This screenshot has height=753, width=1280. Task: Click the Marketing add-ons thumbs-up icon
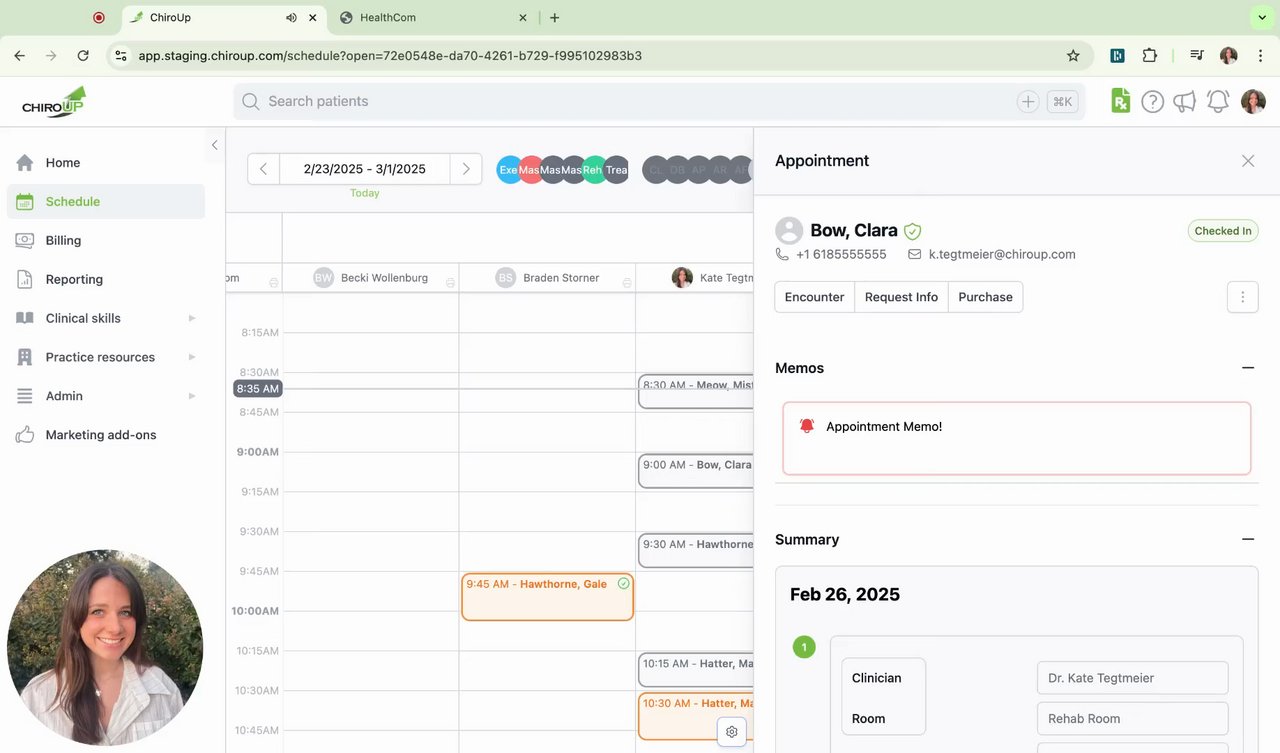(x=25, y=435)
